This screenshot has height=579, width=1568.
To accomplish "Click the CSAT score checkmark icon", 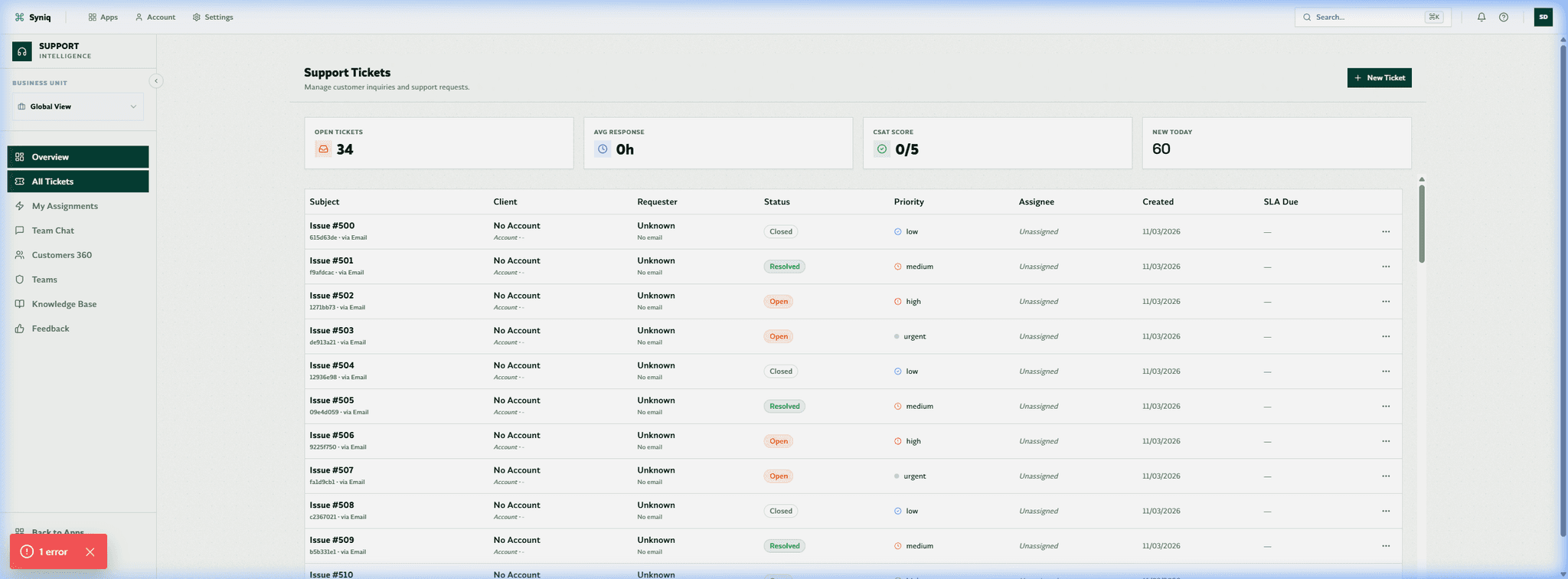I will (x=882, y=149).
